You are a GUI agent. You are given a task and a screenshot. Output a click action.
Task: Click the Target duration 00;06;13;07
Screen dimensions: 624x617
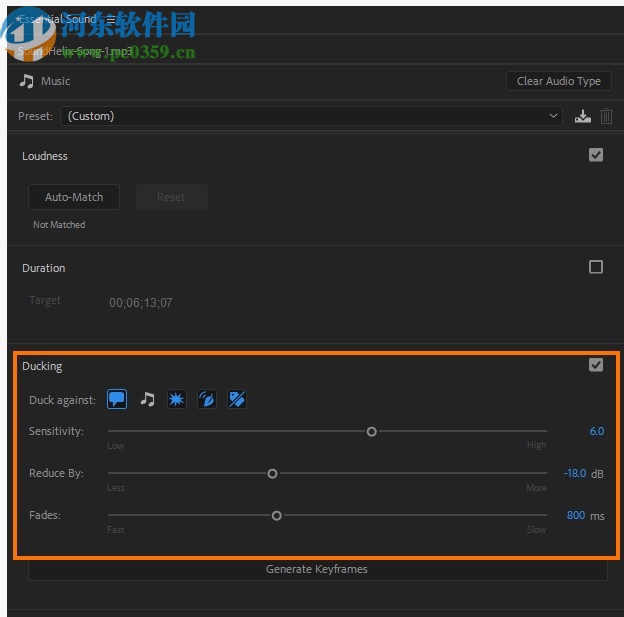click(x=141, y=303)
